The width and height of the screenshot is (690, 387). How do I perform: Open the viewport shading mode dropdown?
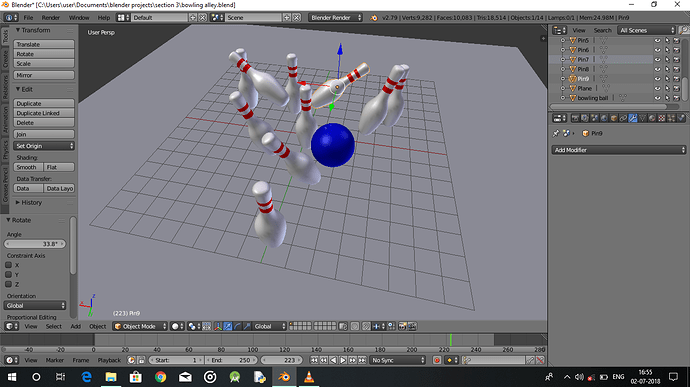coord(177,326)
